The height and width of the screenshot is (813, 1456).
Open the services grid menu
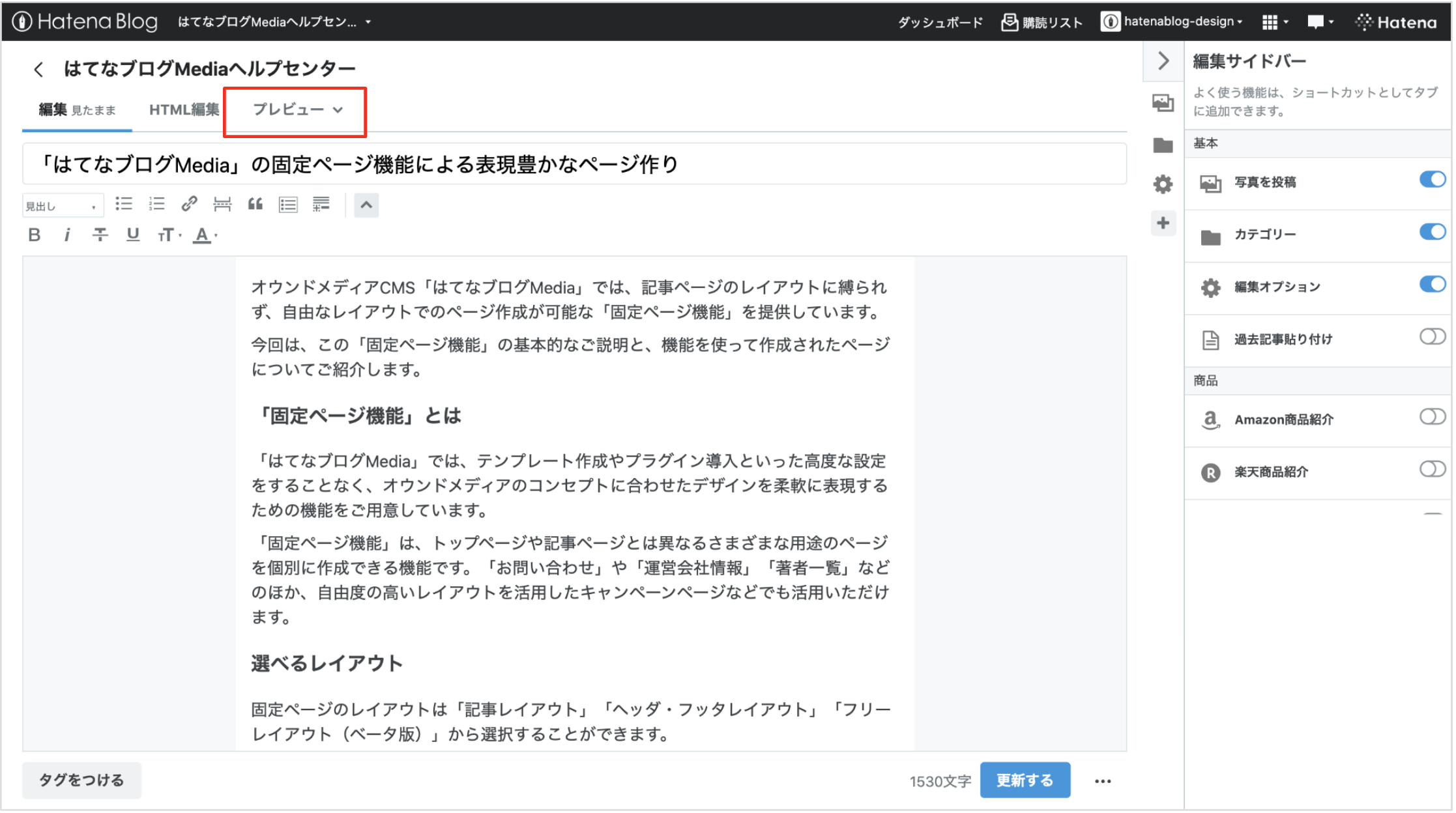1275,22
